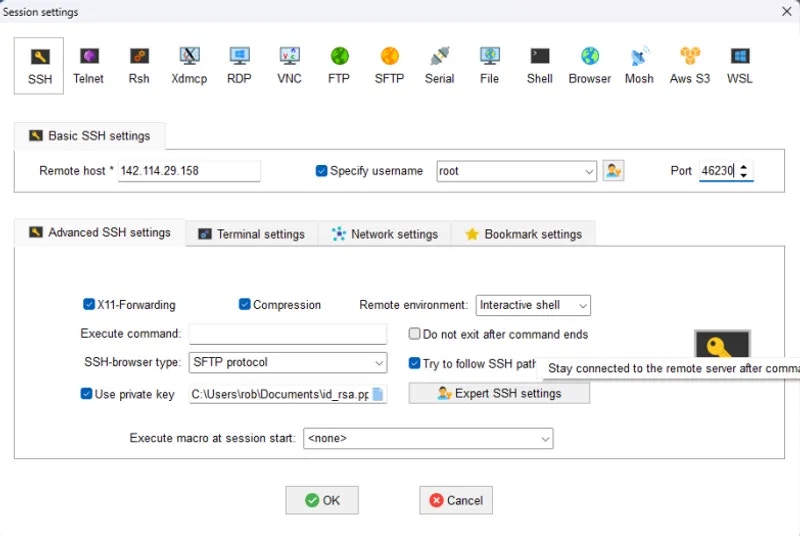The height and width of the screenshot is (536, 800).
Task: Choose the File session type
Action: [489, 66]
